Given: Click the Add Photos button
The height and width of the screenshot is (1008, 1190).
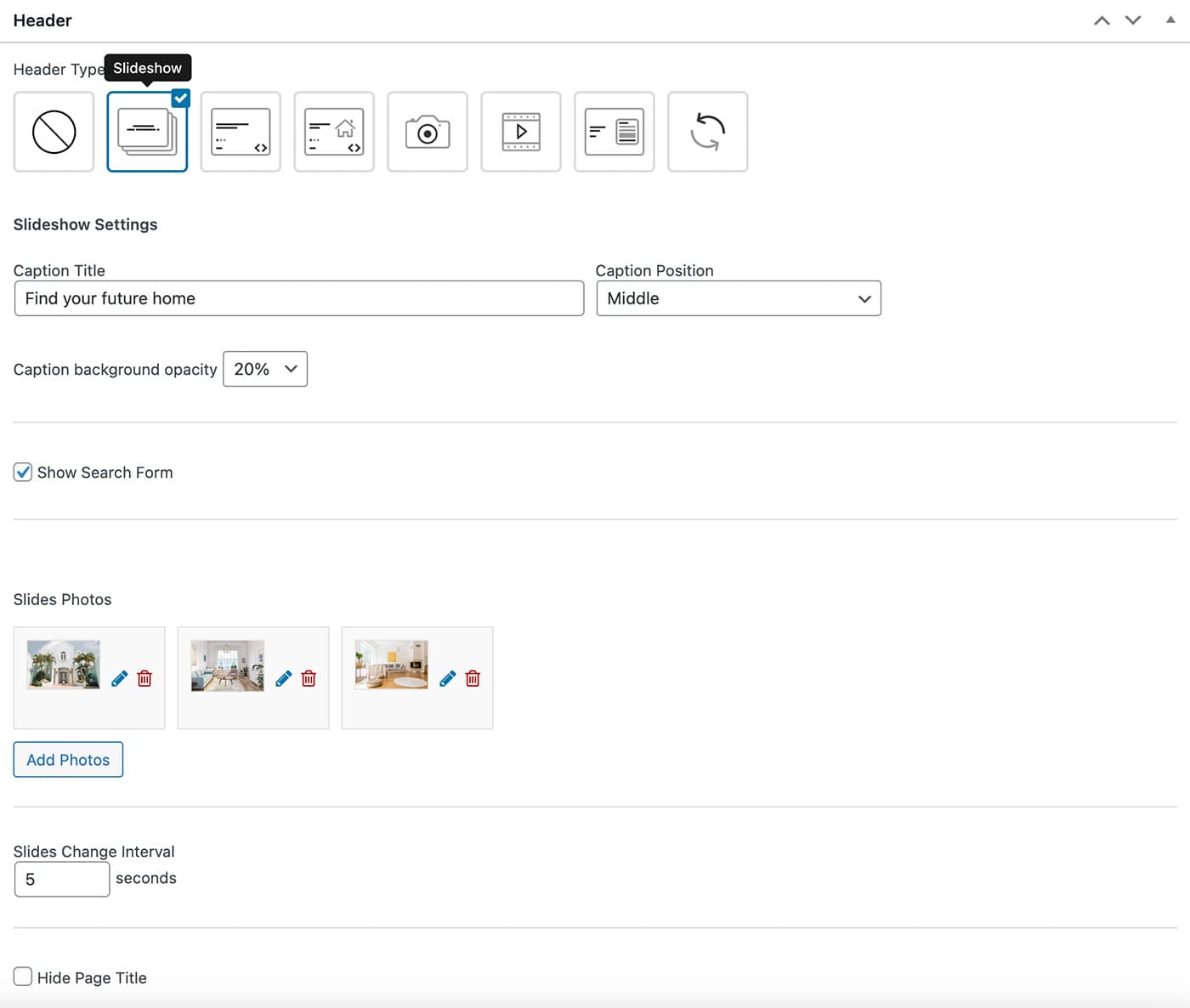Looking at the screenshot, I should [x=68, y=760].
